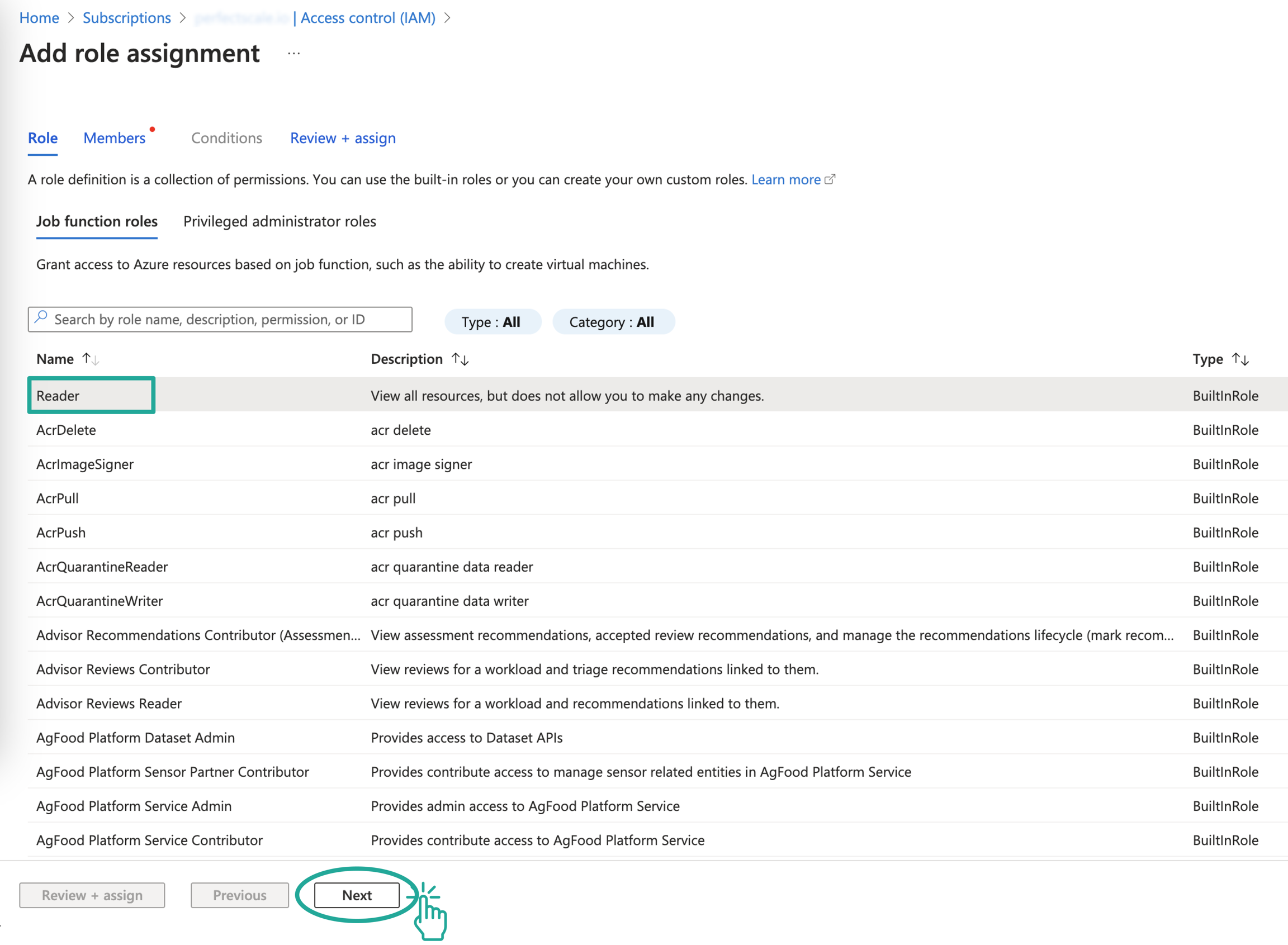This screenshot has width=1288, height=945.
Task: Open the Review + assign tab
Action: click(342, 138)
